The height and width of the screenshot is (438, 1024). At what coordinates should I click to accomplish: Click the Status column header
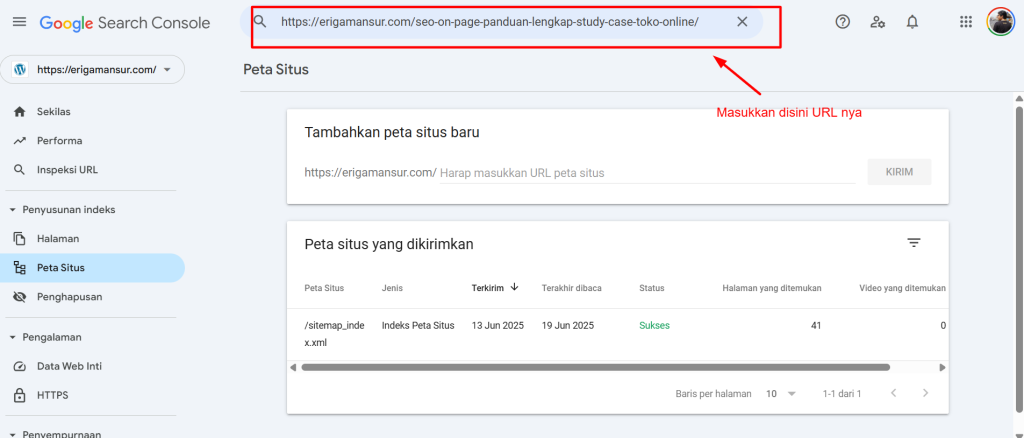click(x=652, y=288)
